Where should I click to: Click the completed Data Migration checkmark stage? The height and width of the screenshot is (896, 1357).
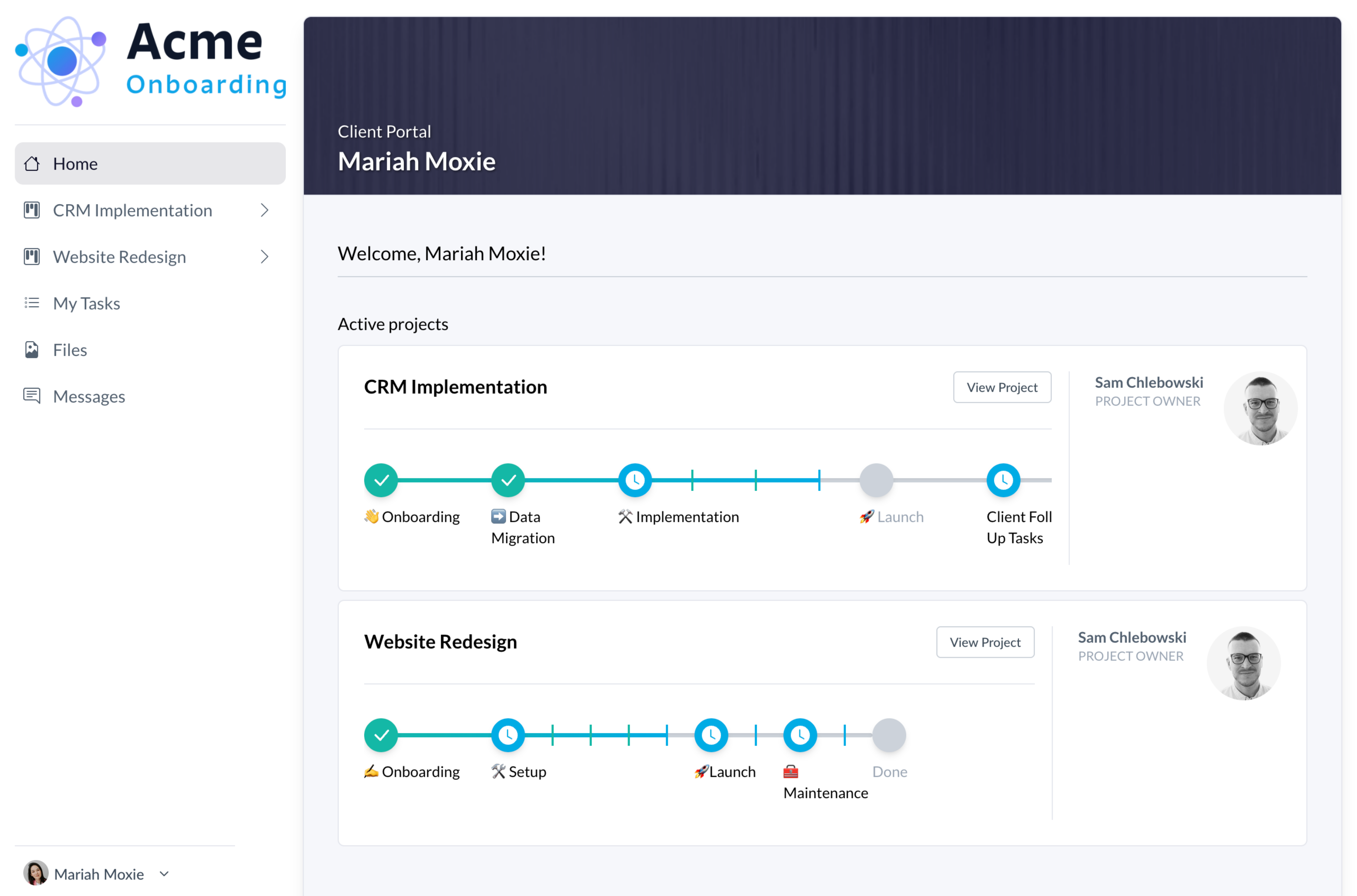[508, 481]
